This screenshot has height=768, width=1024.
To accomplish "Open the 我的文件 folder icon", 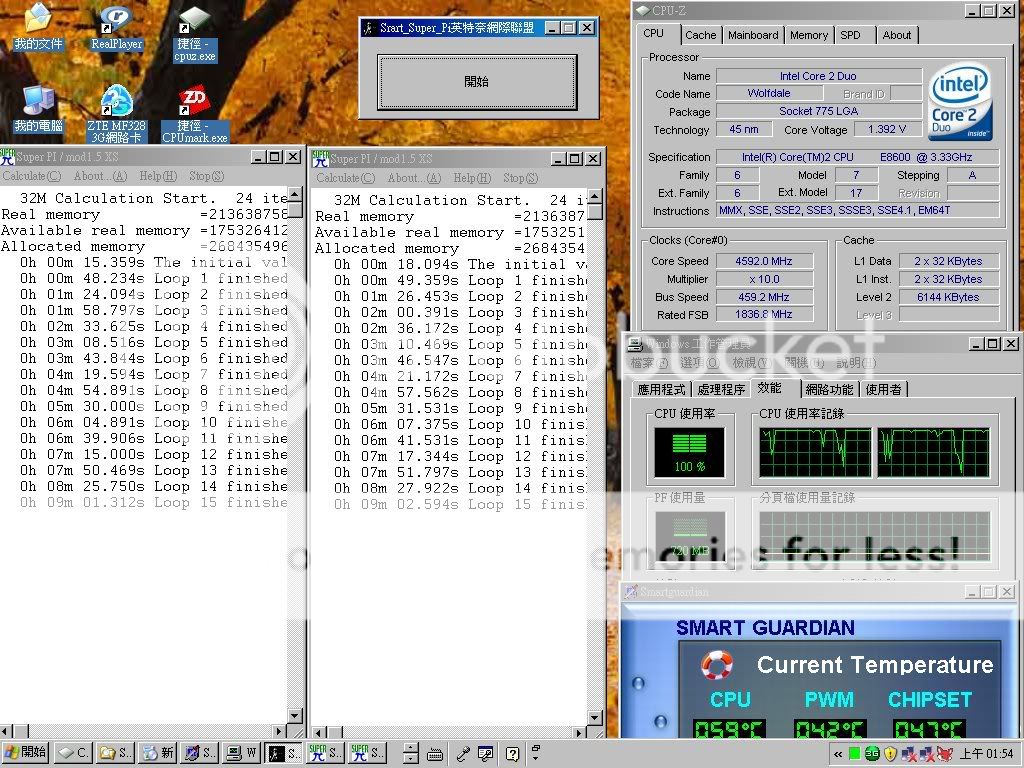I will click(x=37, y=20).
